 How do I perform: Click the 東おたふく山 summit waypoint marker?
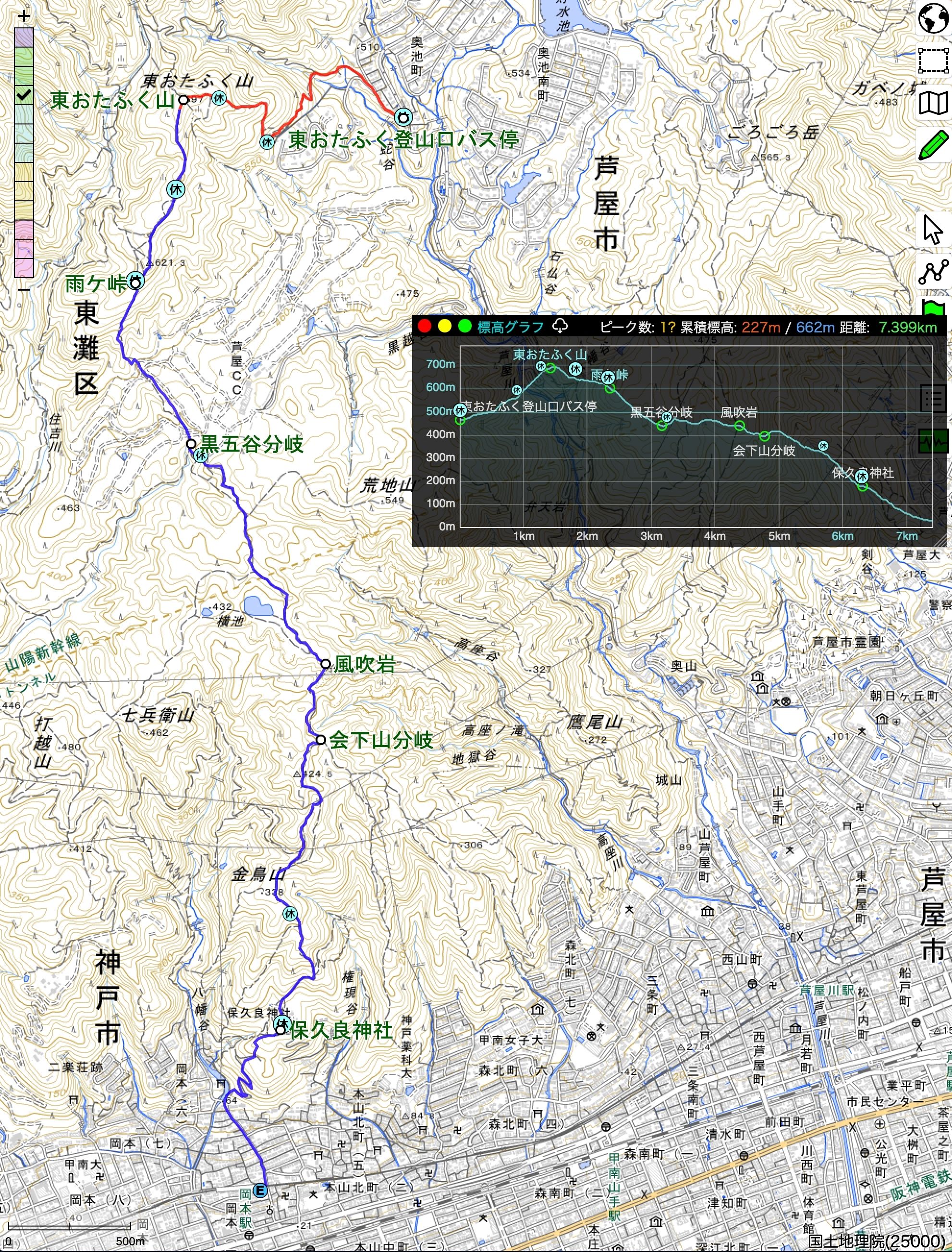(183, 100)
